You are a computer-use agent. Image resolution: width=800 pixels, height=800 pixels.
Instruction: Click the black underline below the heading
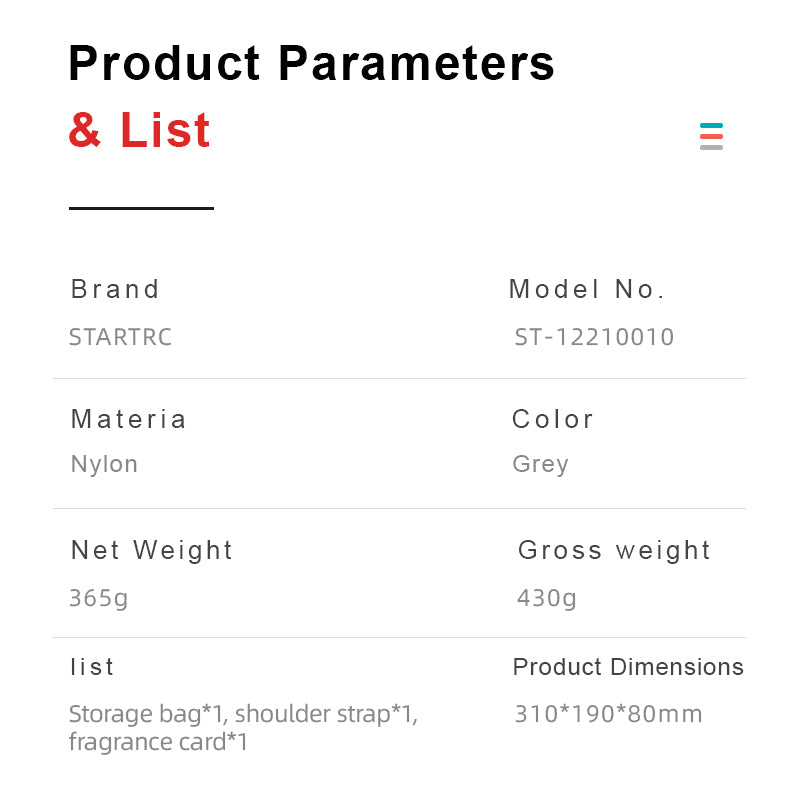click(x=141, y=208)
